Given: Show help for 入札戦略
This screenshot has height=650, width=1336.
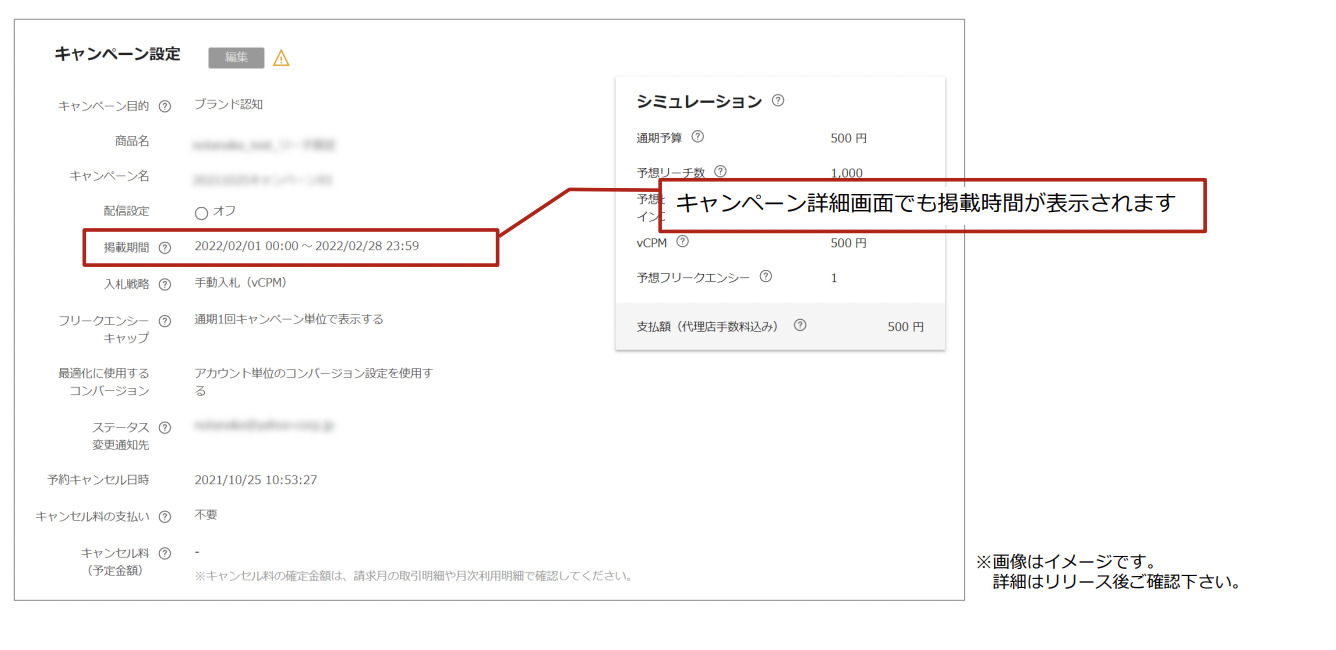Looking at the screenshot, I should (x=165, y=284).
